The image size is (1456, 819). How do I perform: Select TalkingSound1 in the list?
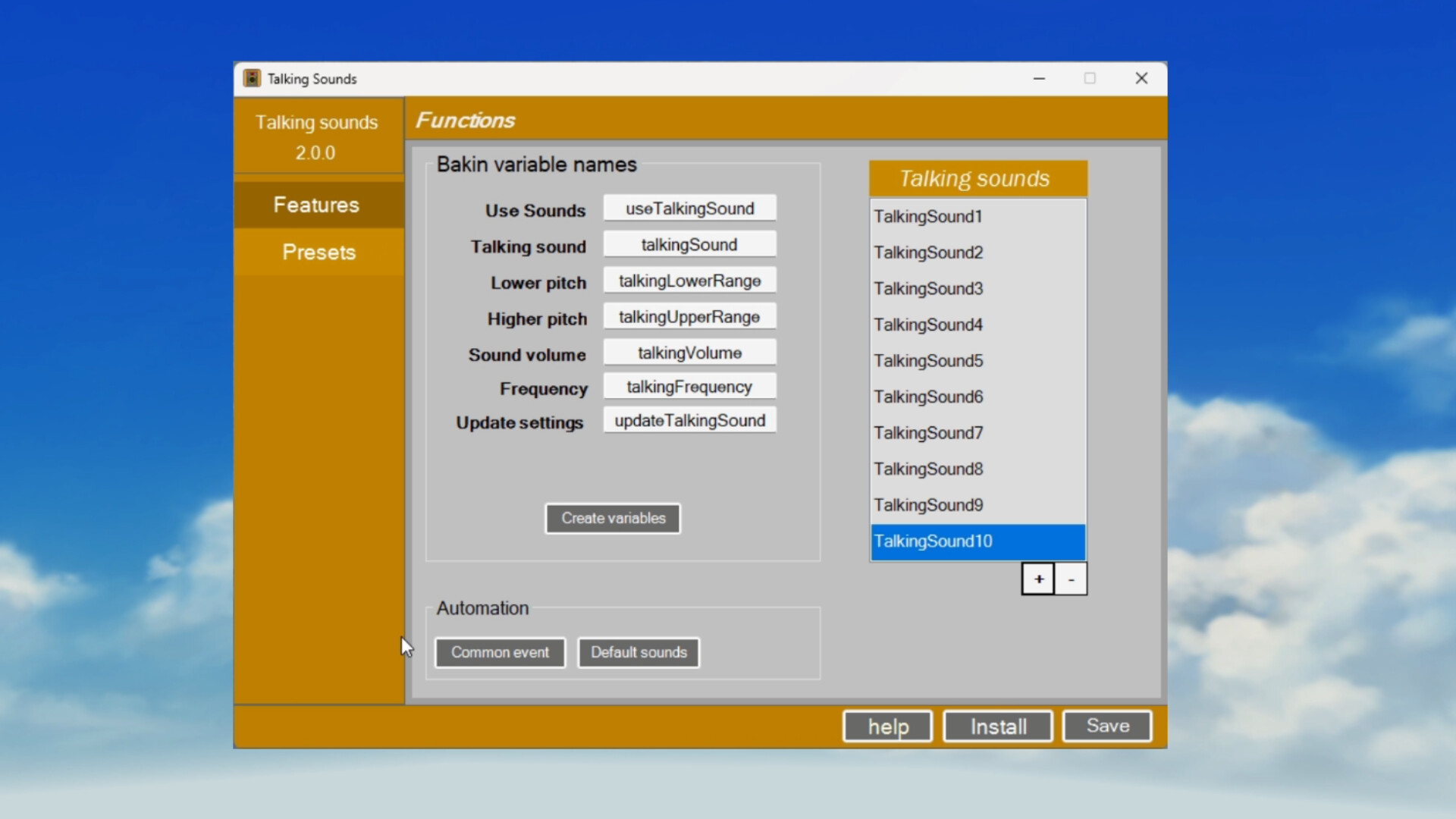click(927, 216)
